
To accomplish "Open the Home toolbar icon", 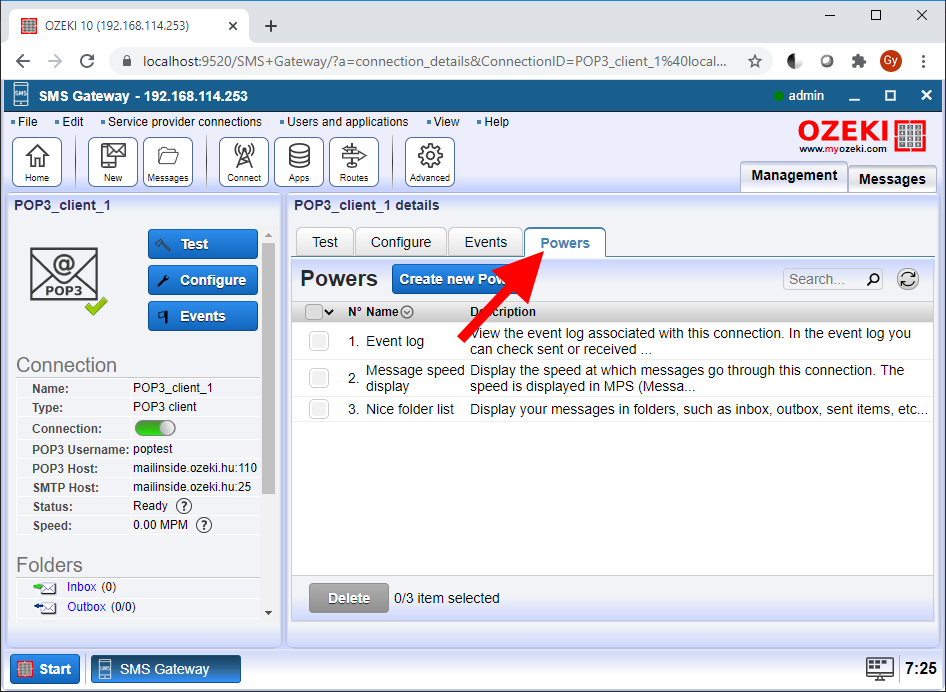I will (37, 162).
